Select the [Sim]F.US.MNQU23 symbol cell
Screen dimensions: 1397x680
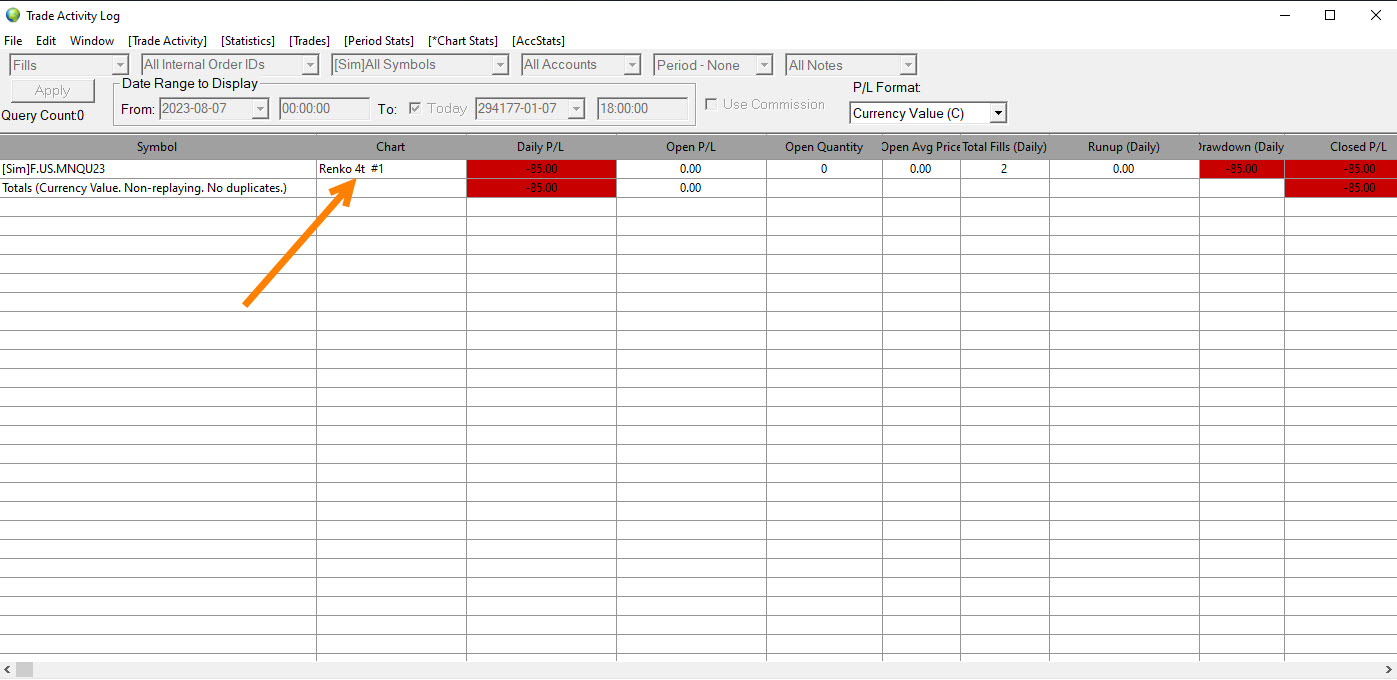158,169
